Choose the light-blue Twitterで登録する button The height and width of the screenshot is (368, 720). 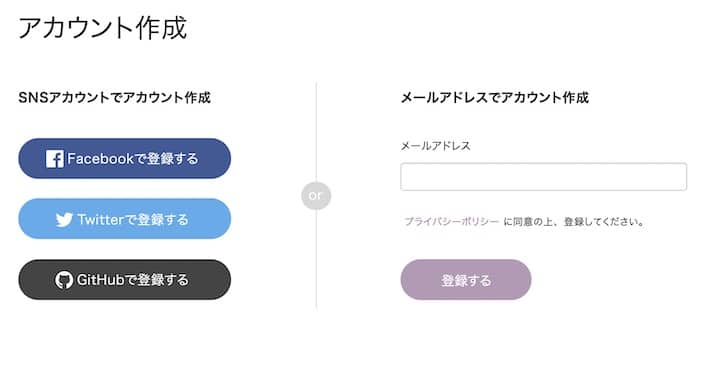(124, 219)
